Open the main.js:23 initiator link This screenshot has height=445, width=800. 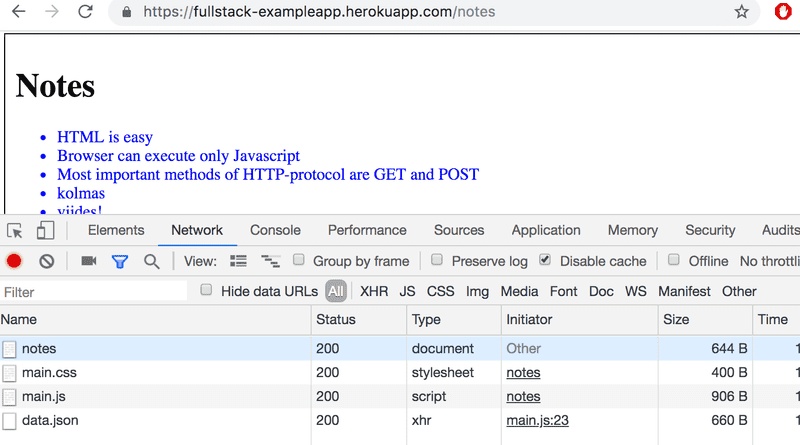tap(537, 421)
